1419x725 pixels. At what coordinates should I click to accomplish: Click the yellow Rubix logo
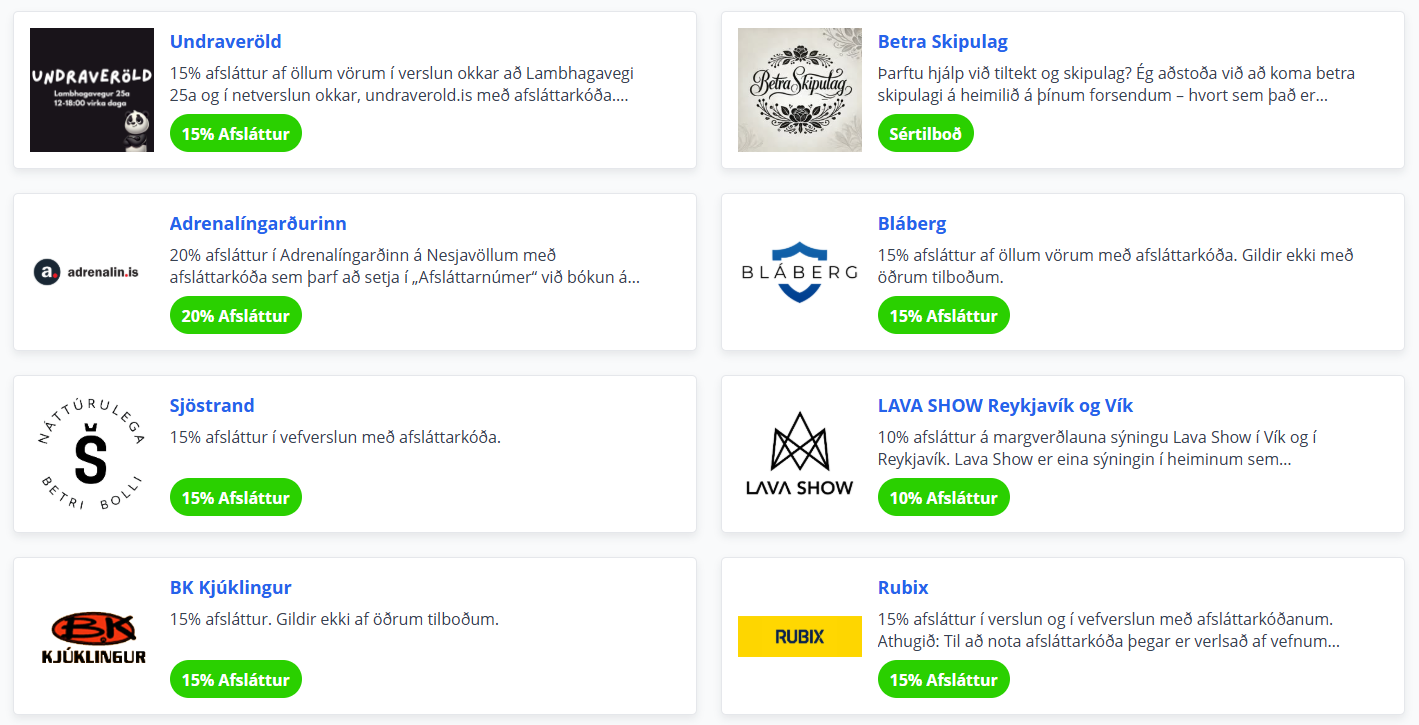[800, 636]
